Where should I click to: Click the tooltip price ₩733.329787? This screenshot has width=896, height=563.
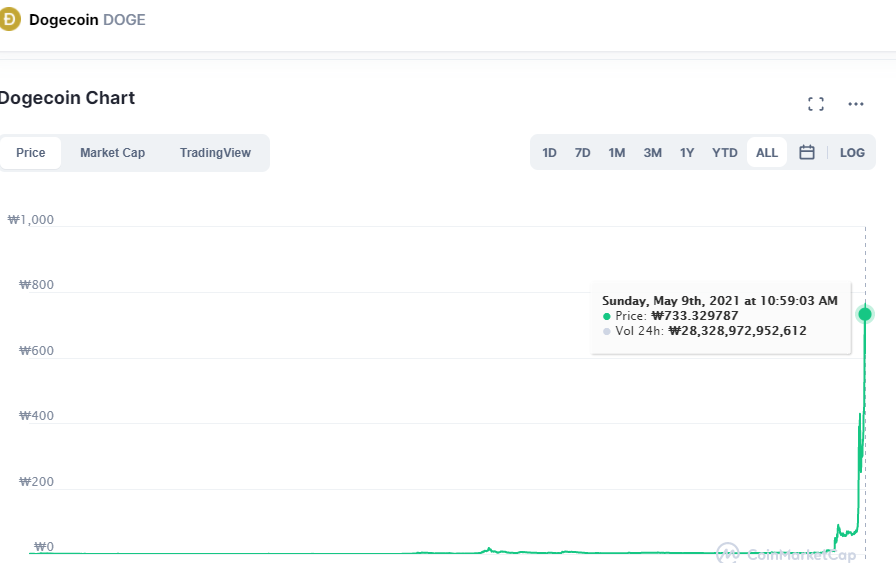point(695,316)
